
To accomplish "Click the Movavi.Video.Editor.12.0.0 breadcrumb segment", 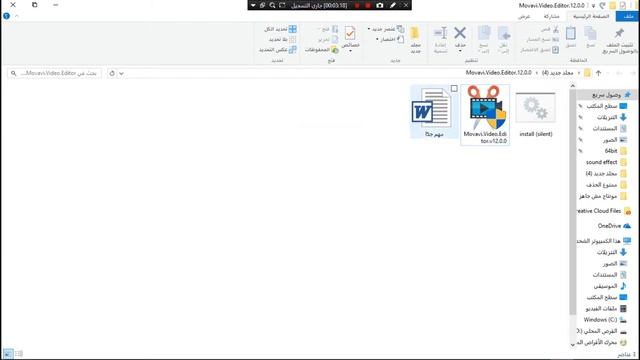I will (498, 73).
